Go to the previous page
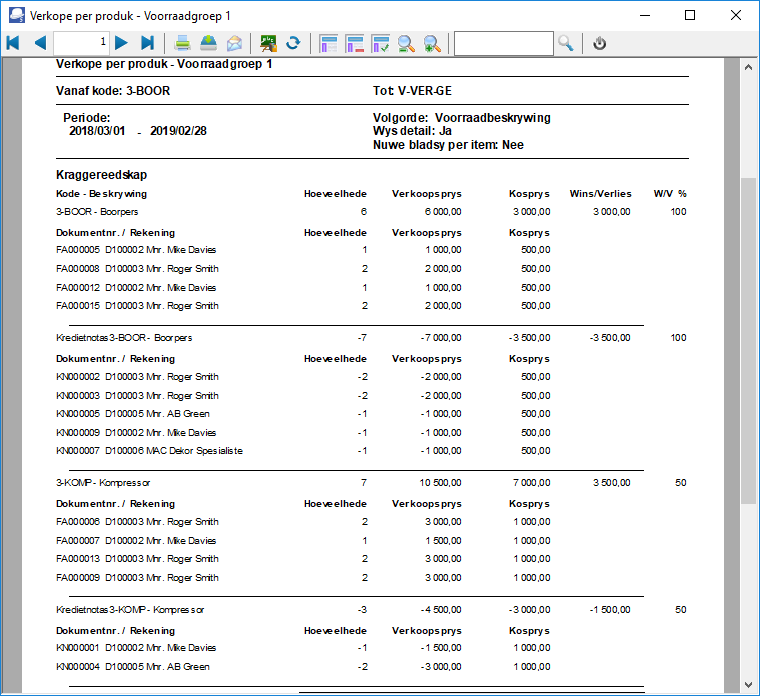The height and width of the screenshot is (696, 760). point(40,43)
